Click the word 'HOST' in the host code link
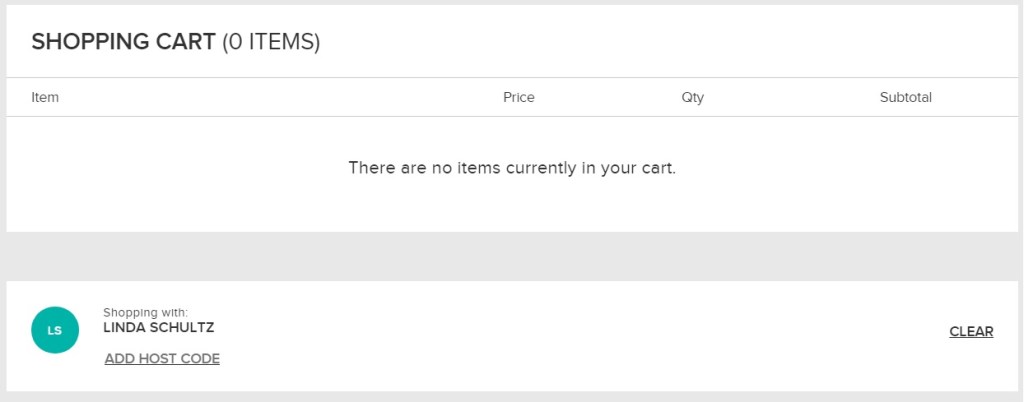 coord(160,359)
